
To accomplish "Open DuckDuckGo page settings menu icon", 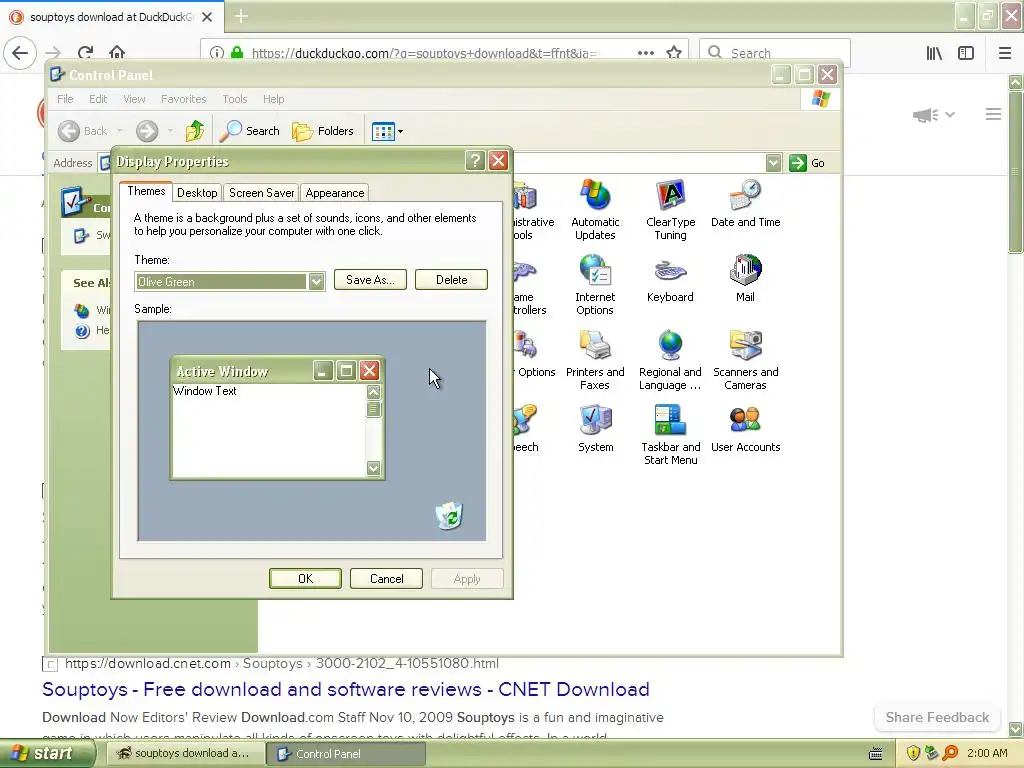I will click(993, 114).
